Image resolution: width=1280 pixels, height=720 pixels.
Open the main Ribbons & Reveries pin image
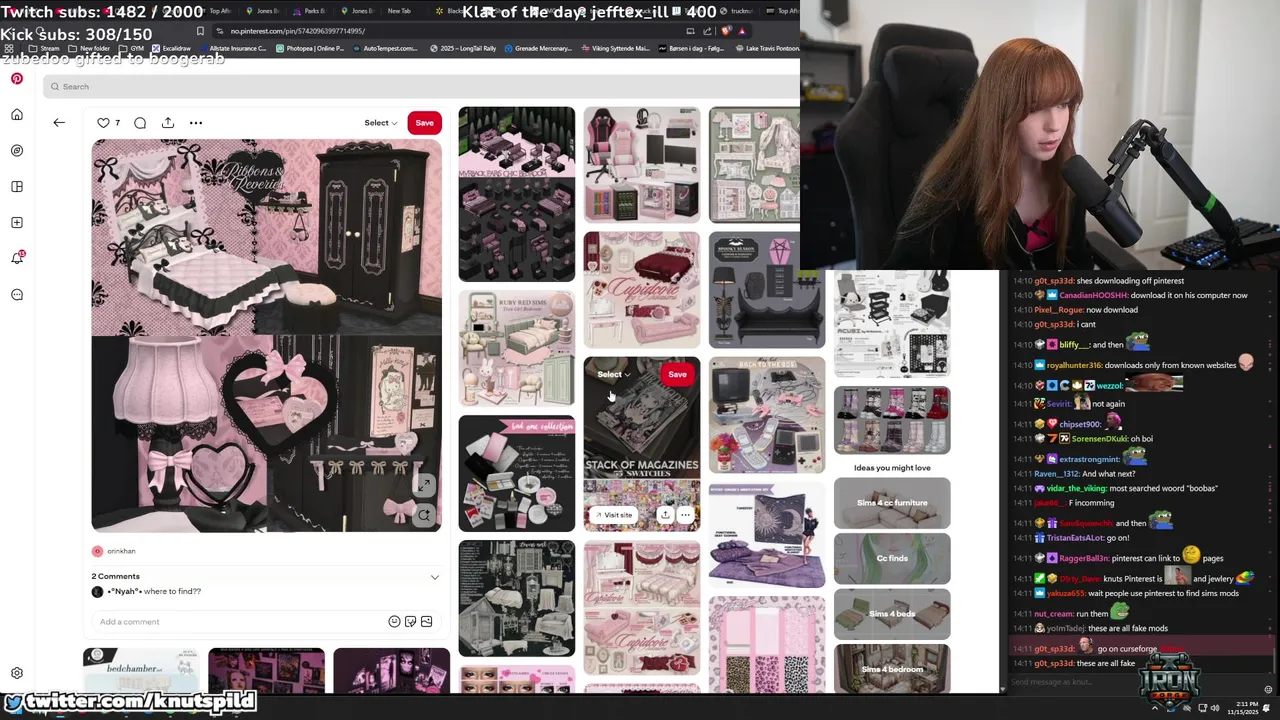[x=266, y=335]
